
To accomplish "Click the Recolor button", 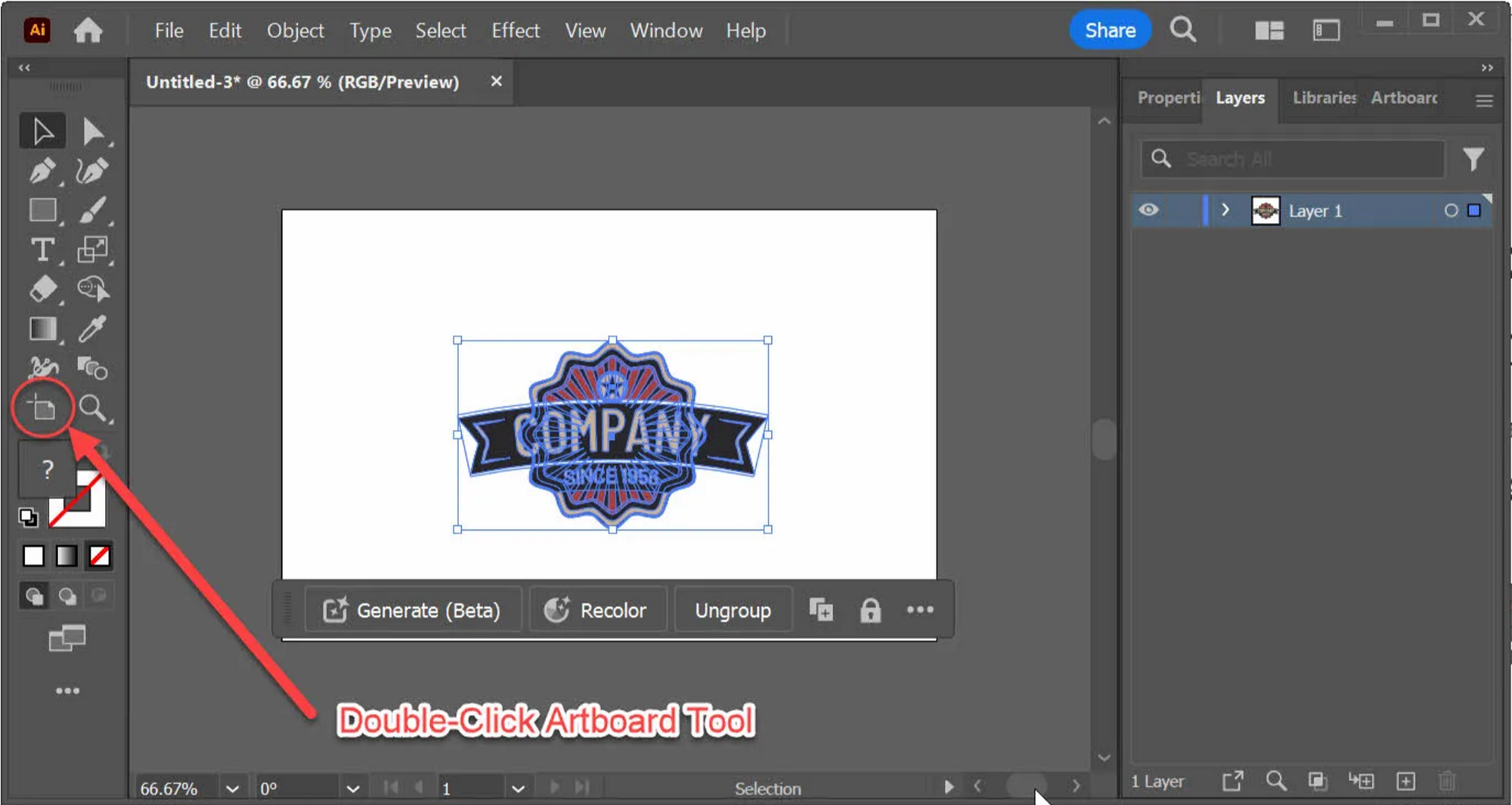I will [597, 610].
